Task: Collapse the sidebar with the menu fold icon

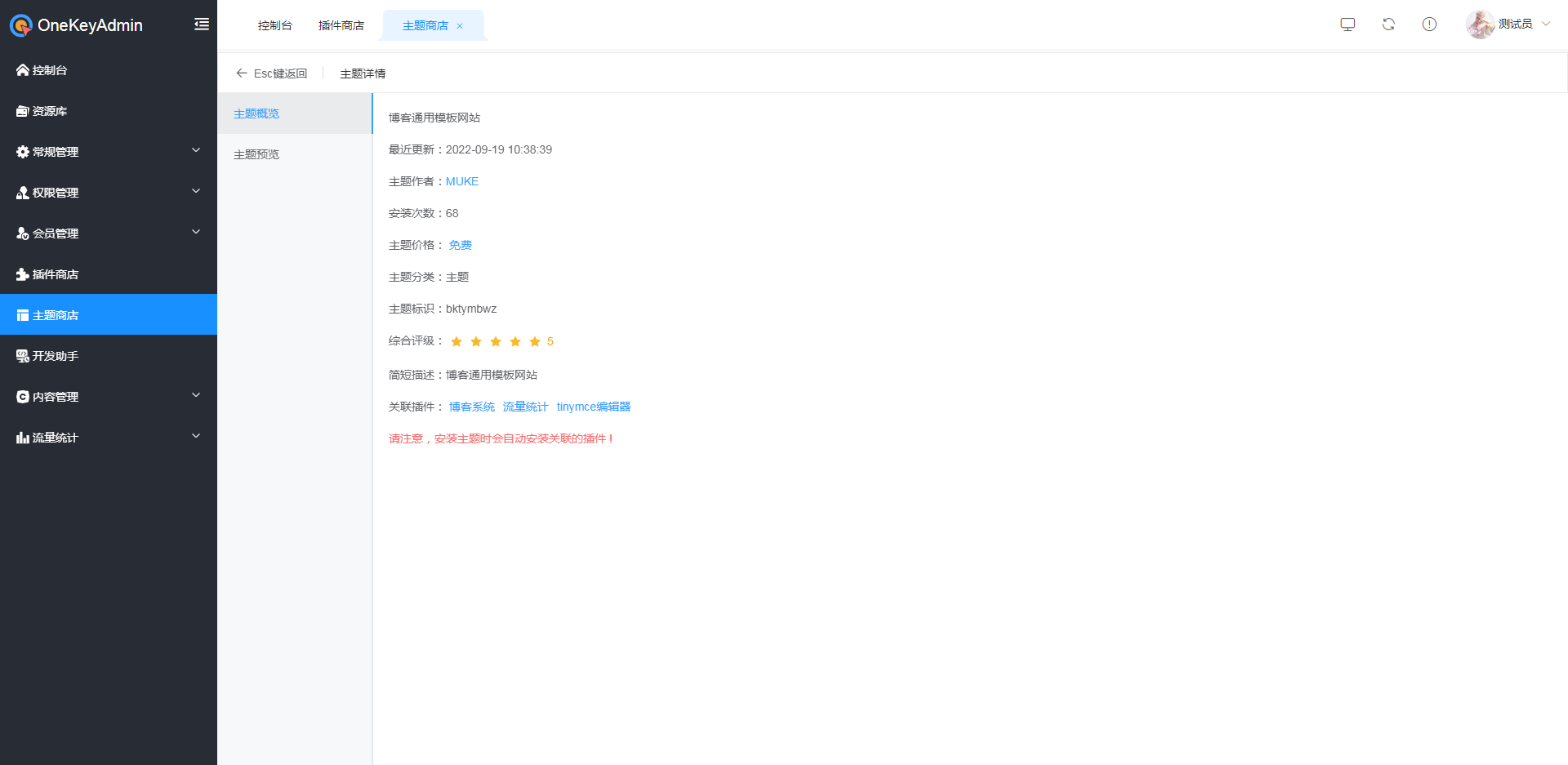Action: tap(201, 24)
